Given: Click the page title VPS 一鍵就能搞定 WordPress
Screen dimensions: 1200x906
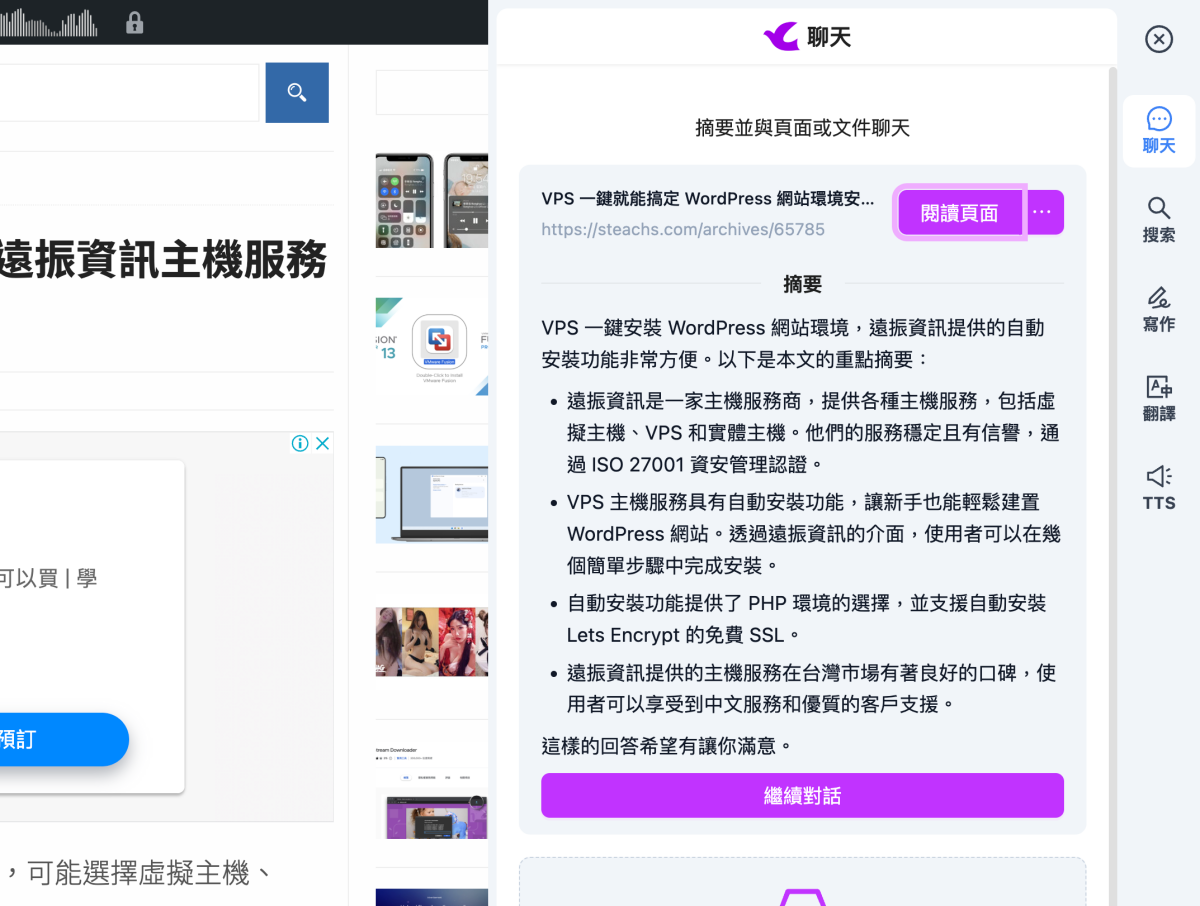Looking at the screenshot, I should [x=708, y=198].
